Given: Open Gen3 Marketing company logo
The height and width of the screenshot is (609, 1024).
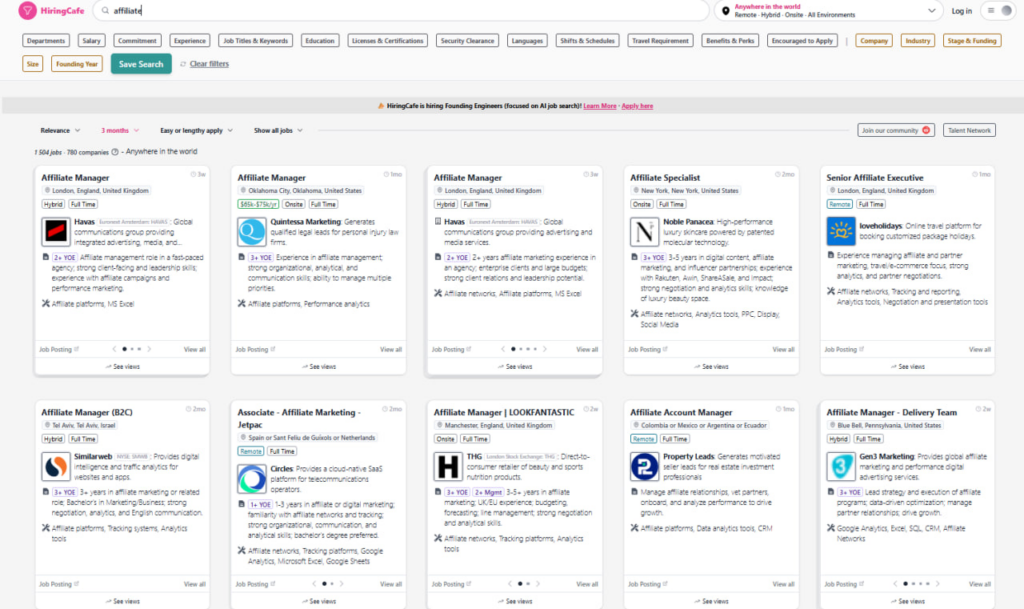Looking at the screenshot, I should coord(841,467).
